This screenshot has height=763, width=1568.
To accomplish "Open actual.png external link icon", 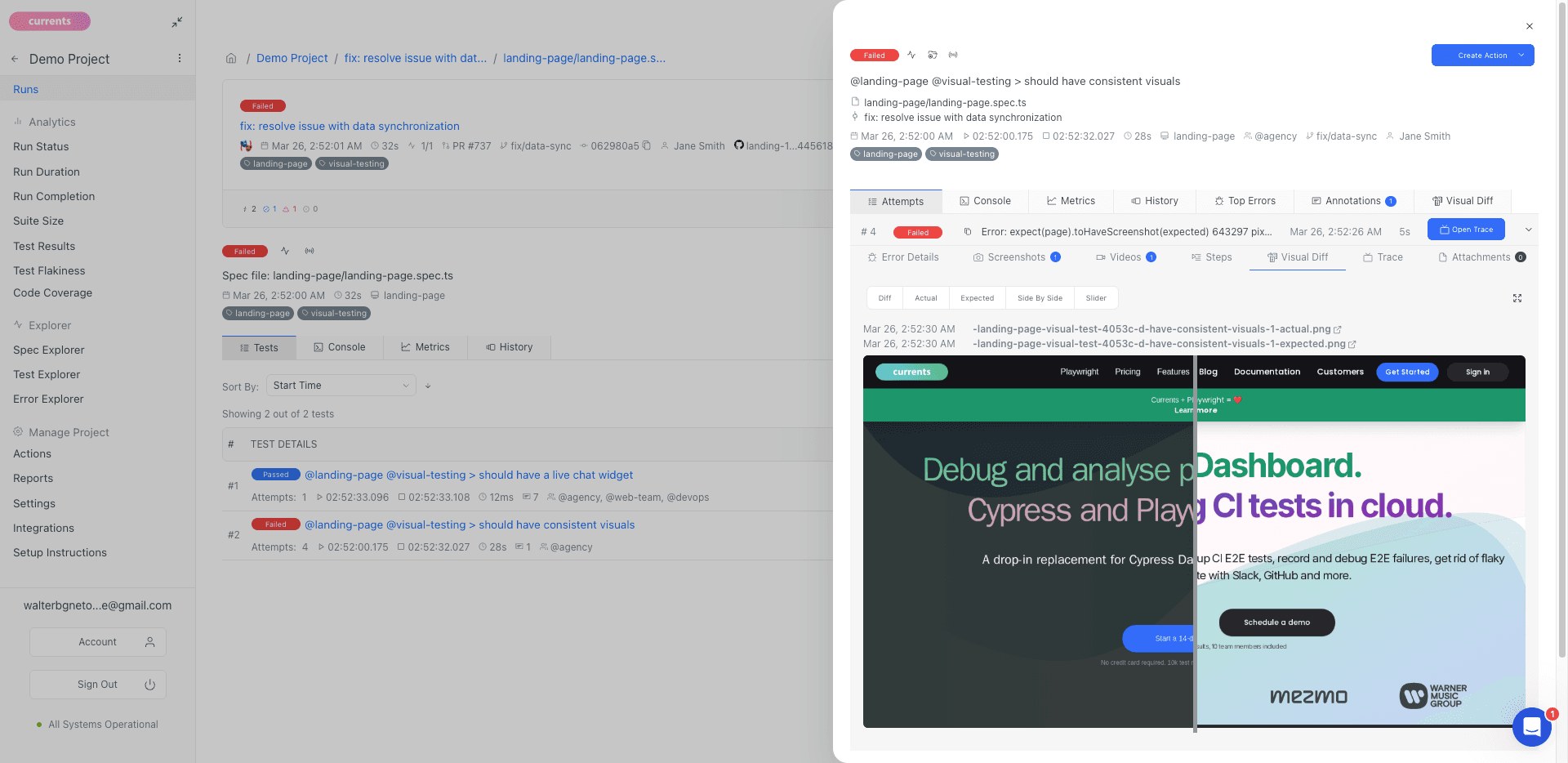I will (x=1338, y=329).
